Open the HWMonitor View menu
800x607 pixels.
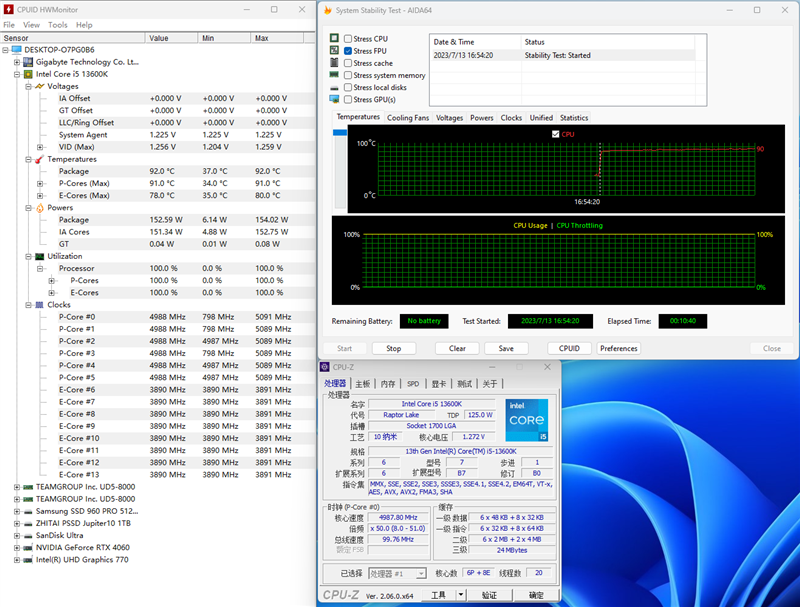click(x=31, y=25)
